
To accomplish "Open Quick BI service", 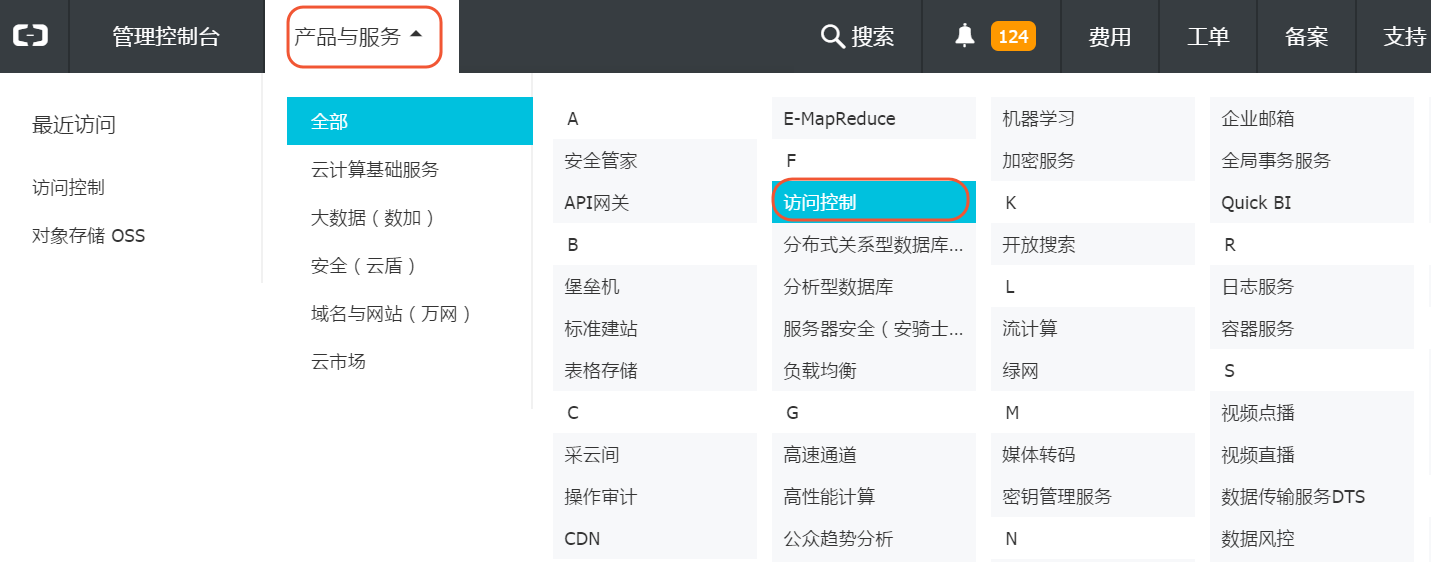I will click(1312, 202).
